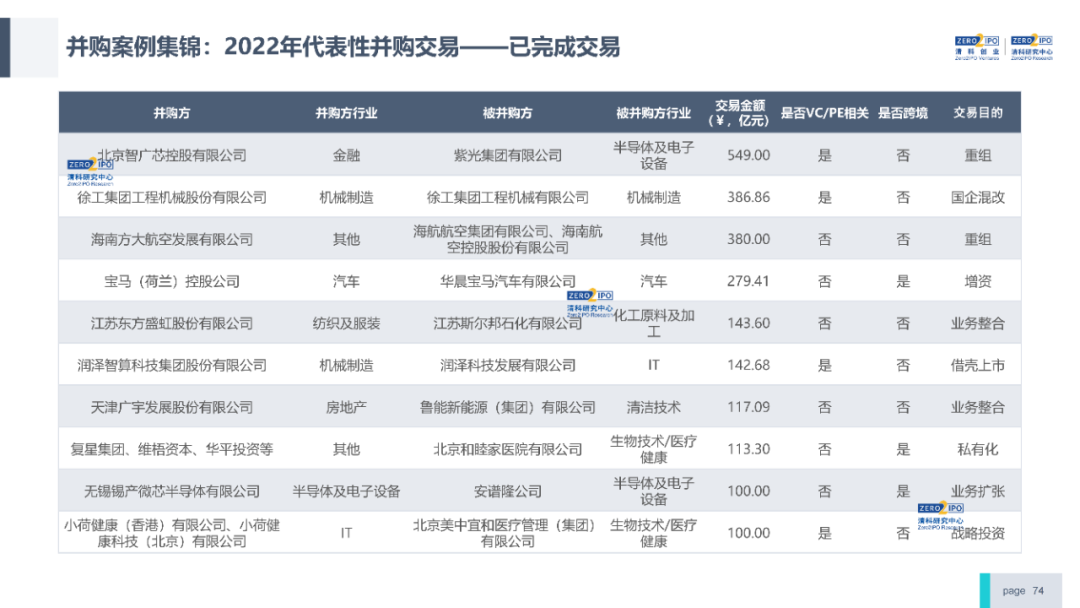The image size is (1080, 608).
Task: Click the 国企混改 purpose cell
Action: click(x=977, y=198)
